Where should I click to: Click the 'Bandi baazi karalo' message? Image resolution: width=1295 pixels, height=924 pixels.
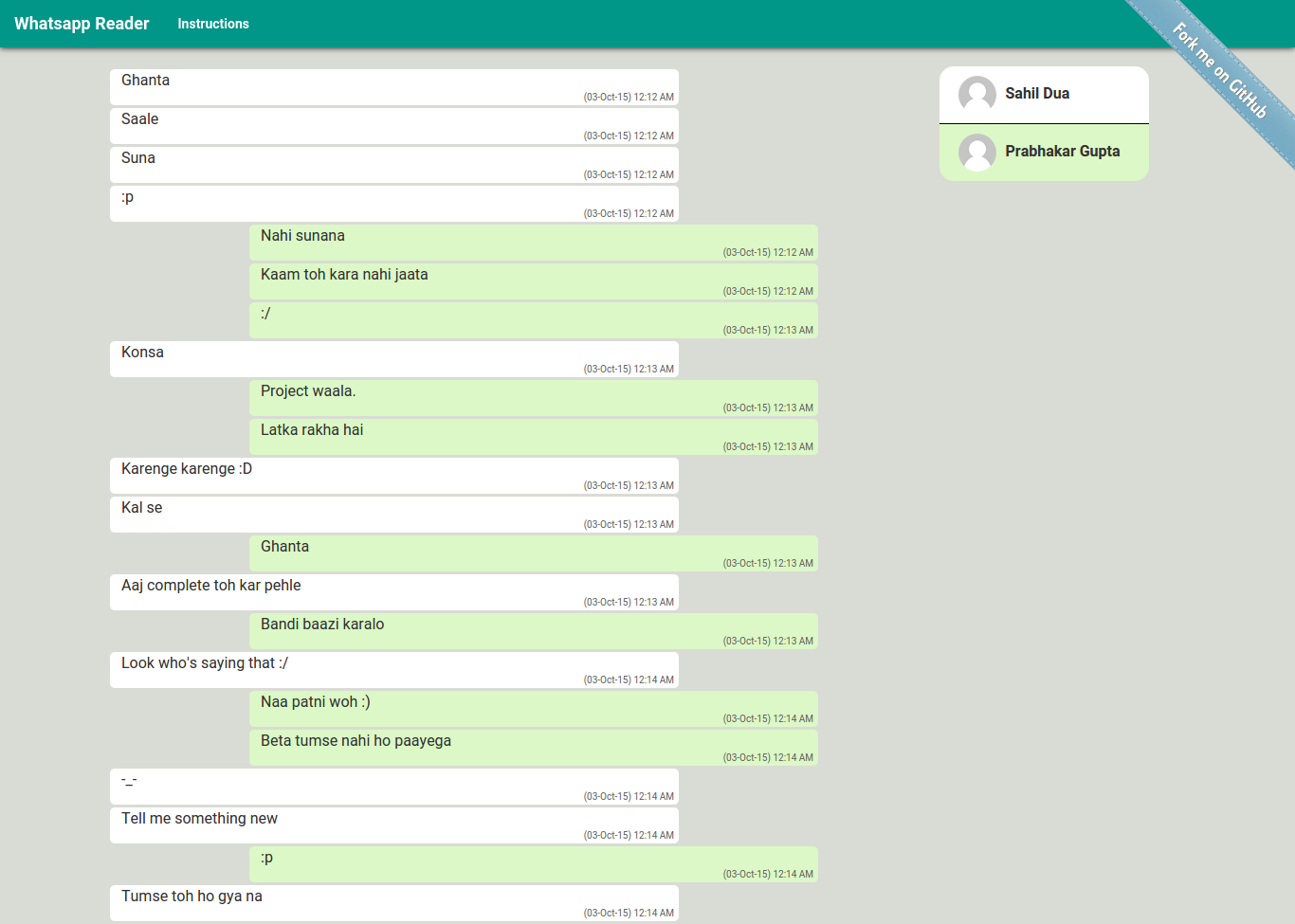(533, 631)
